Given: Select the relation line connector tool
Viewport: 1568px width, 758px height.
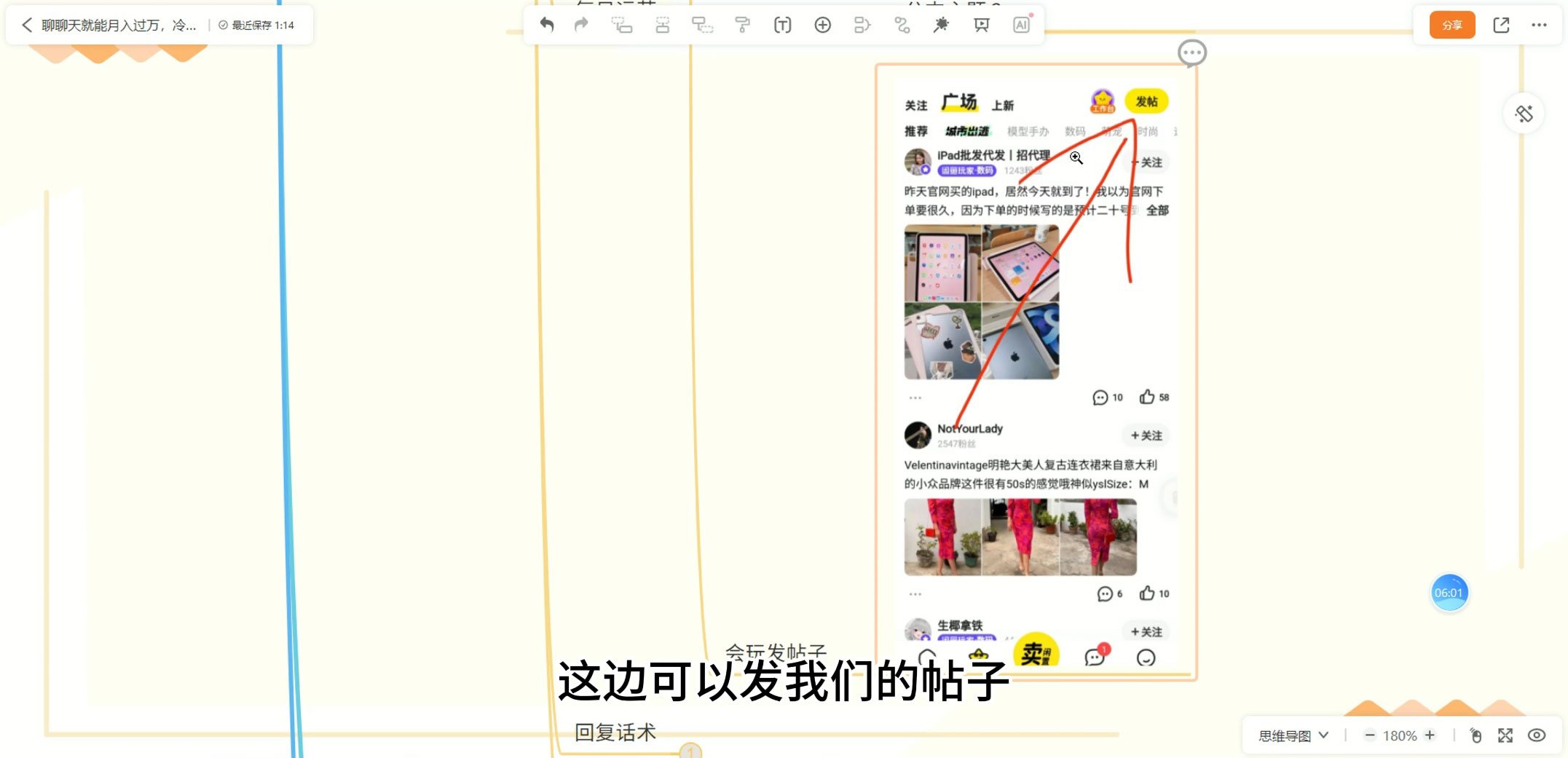Looking at the screenshot, I should (x=902, y=25).
